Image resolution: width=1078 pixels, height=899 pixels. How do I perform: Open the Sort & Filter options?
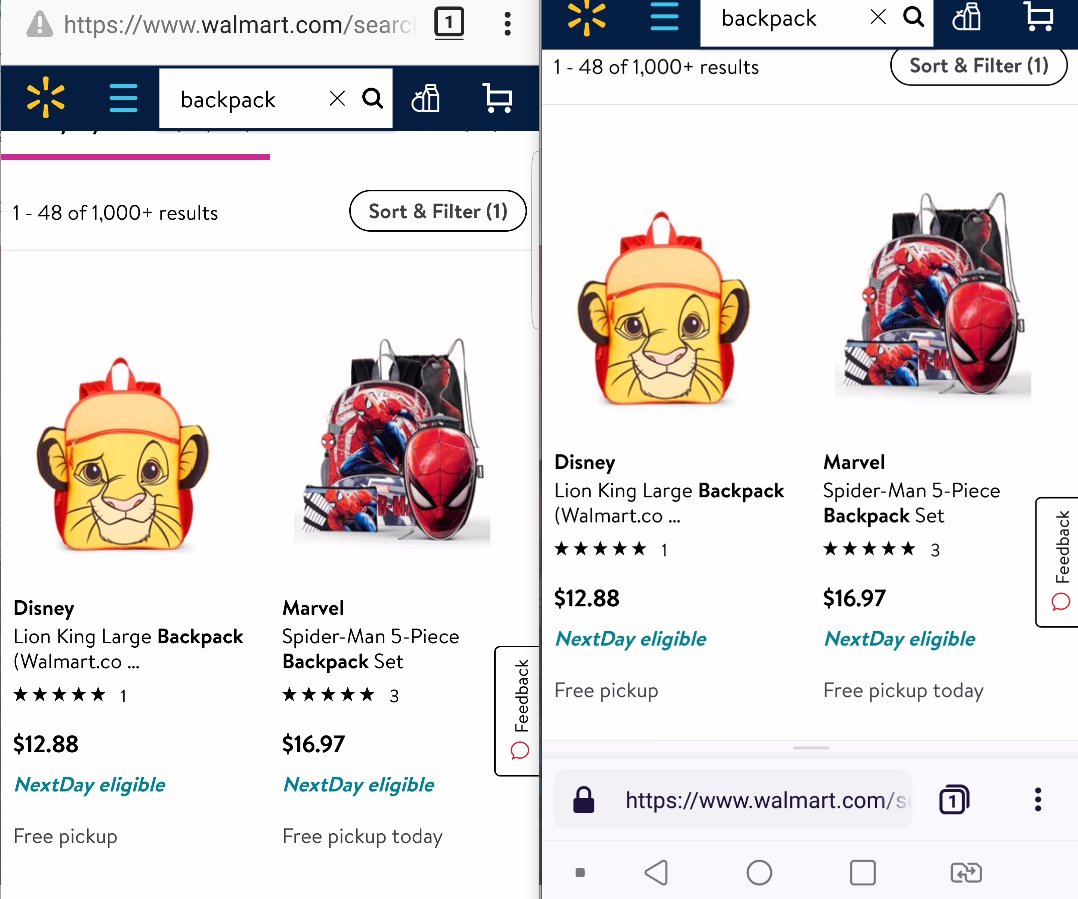[x=978, y=65]
